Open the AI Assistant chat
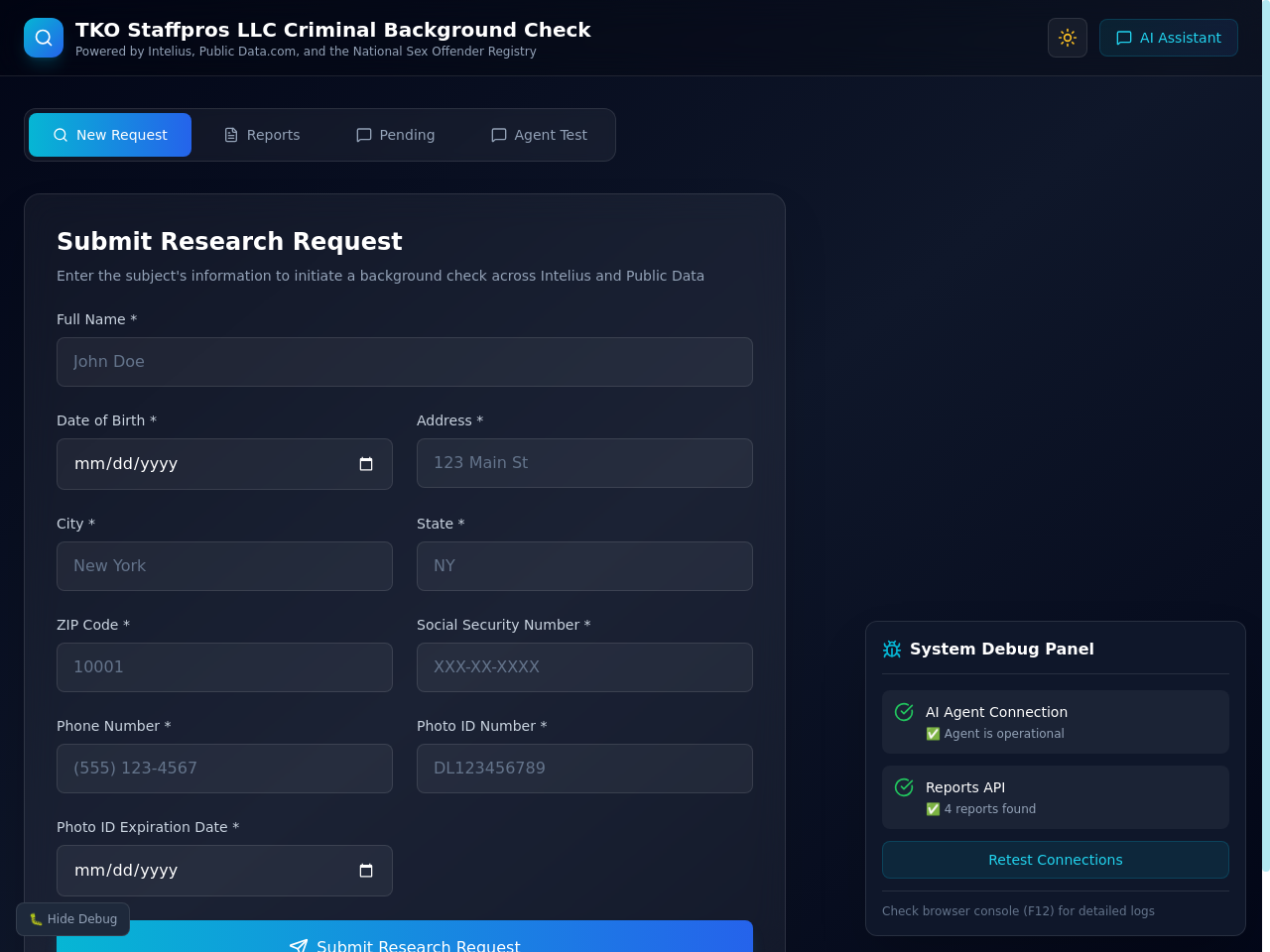 point(1169,38)
